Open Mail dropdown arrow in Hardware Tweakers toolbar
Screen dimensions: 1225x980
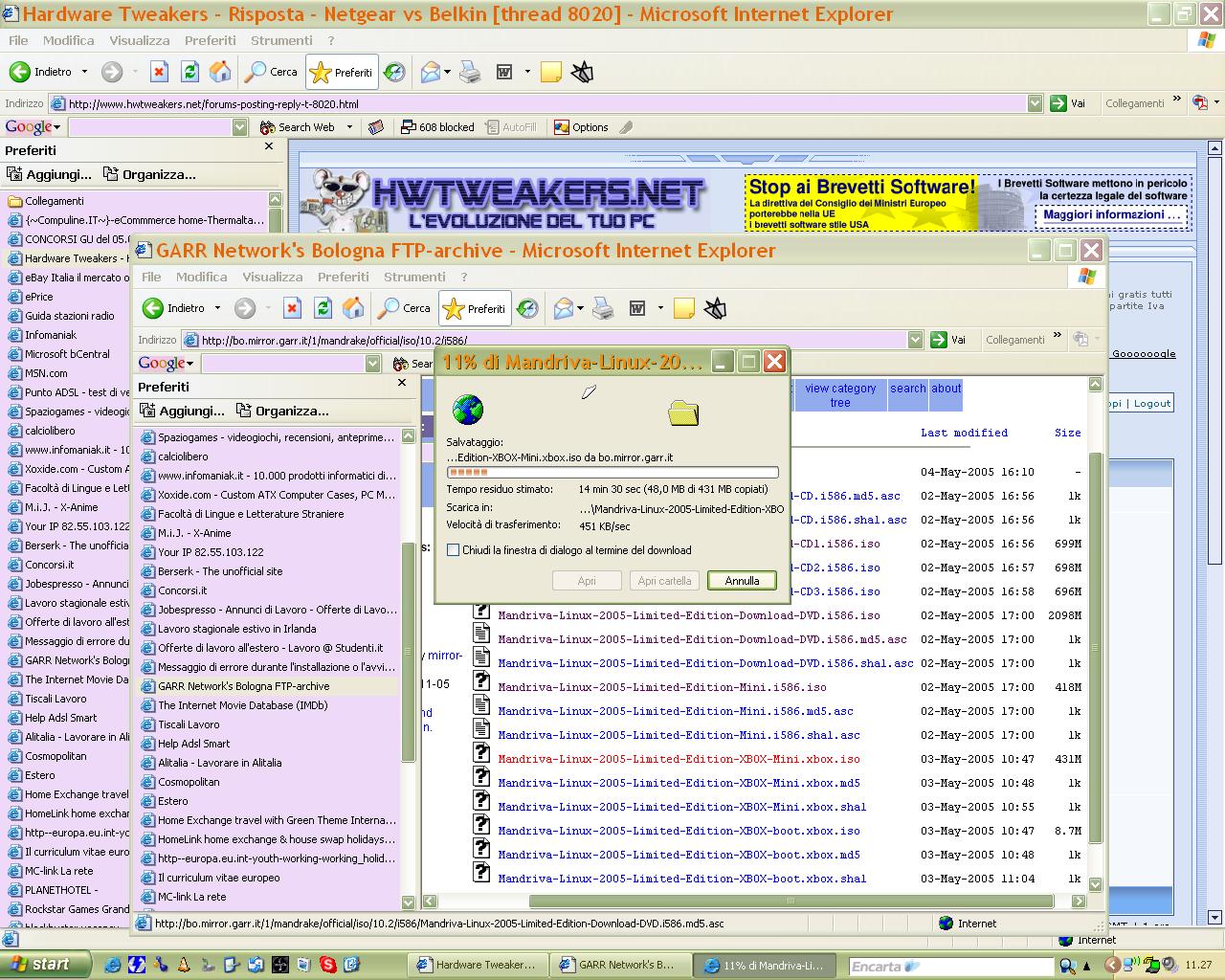coord(447,72)
